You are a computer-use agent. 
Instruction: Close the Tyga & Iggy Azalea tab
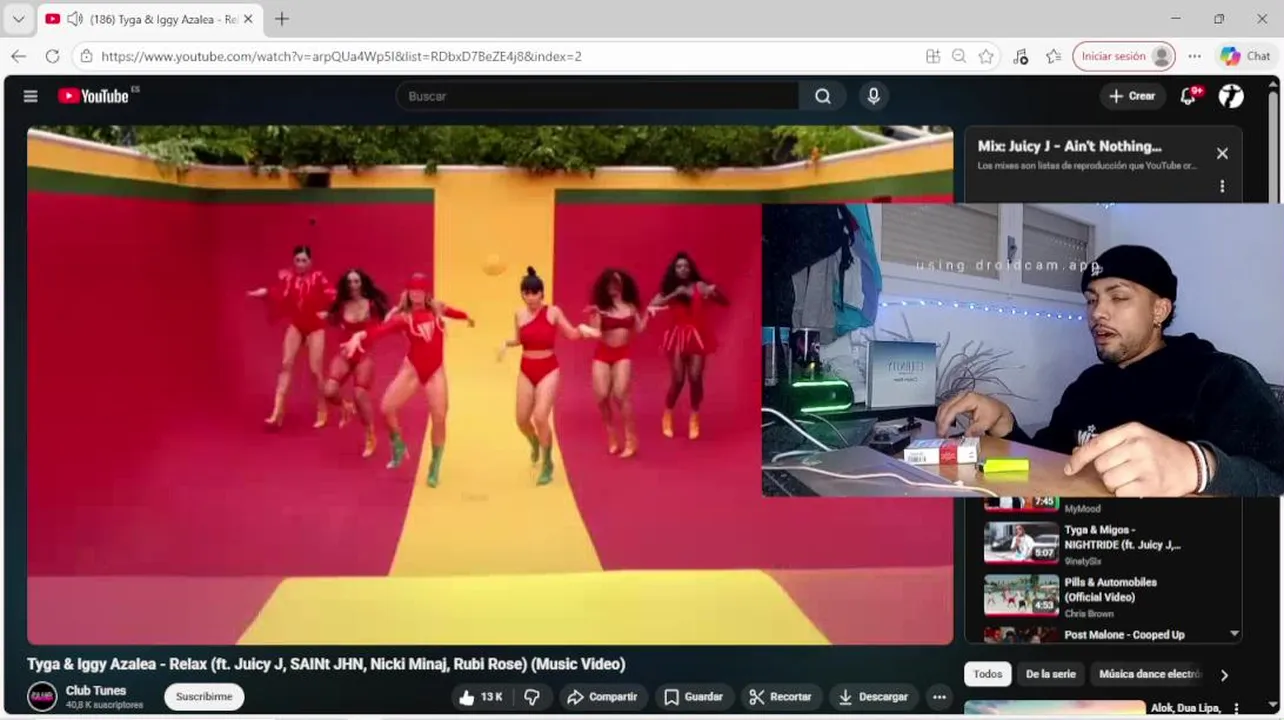(248, 19)
